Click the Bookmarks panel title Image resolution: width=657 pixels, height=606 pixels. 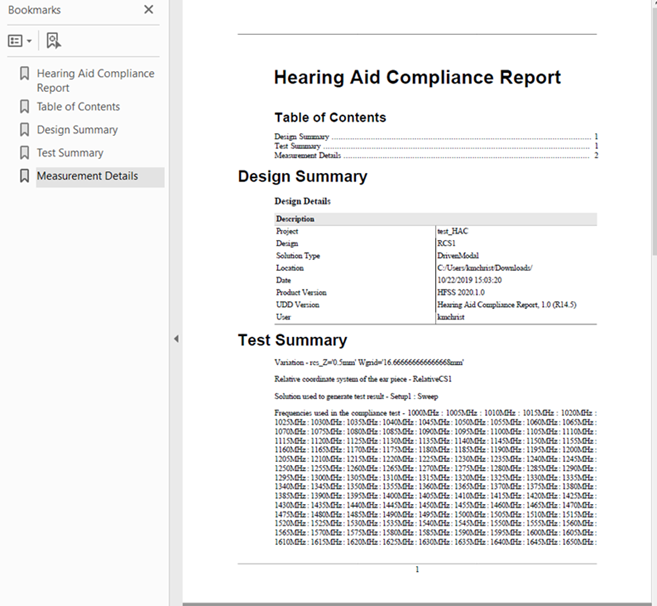34,10
